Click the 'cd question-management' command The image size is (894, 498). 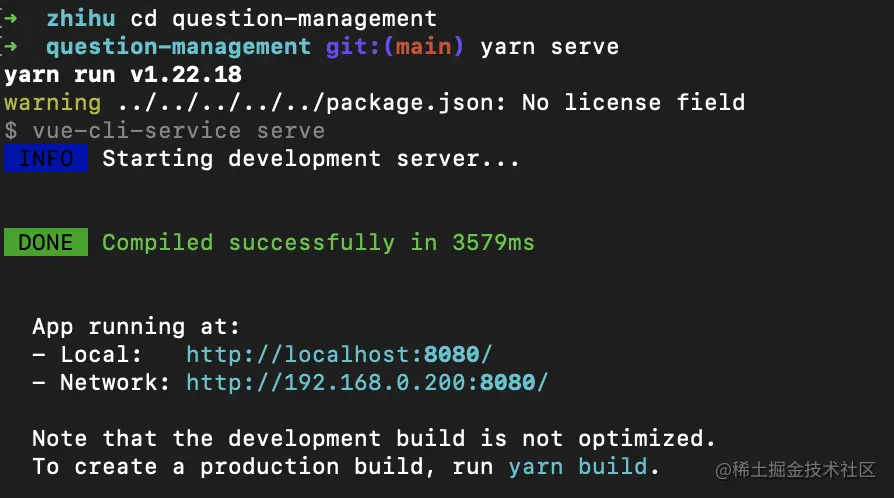pyautogui.click(x=283, y=19)
